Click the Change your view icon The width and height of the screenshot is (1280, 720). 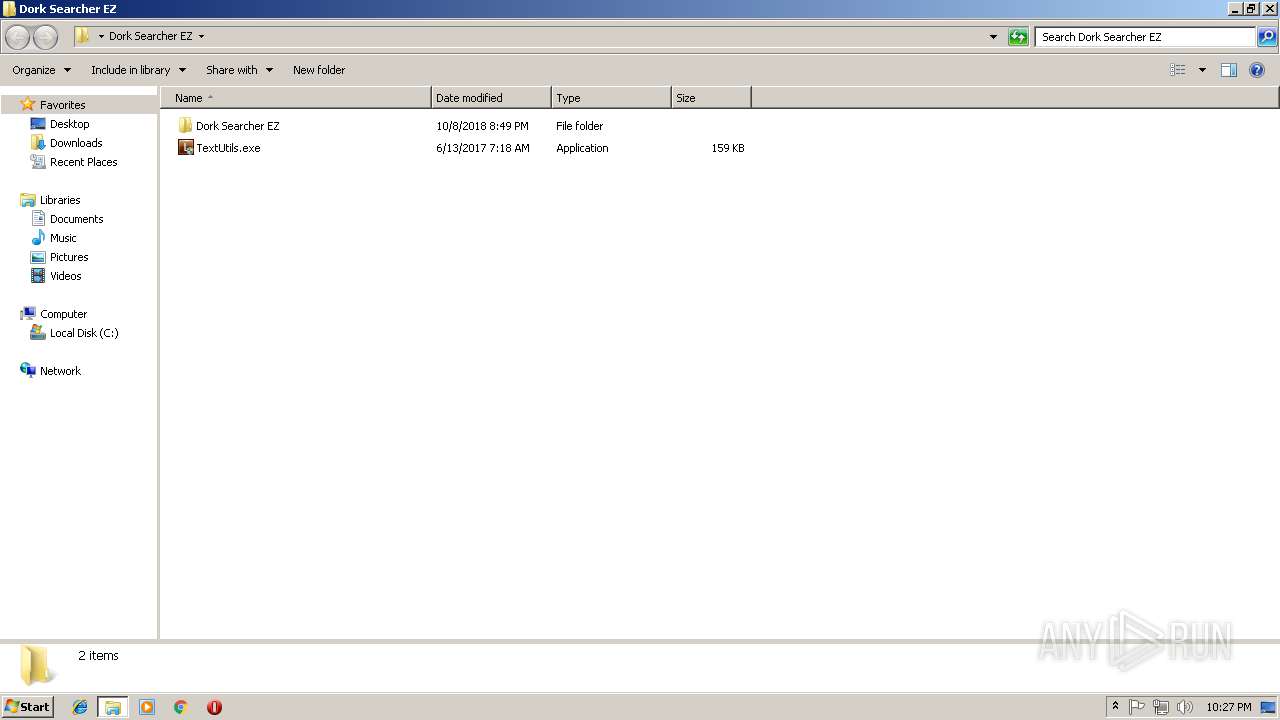click(x=1178, y=70)
